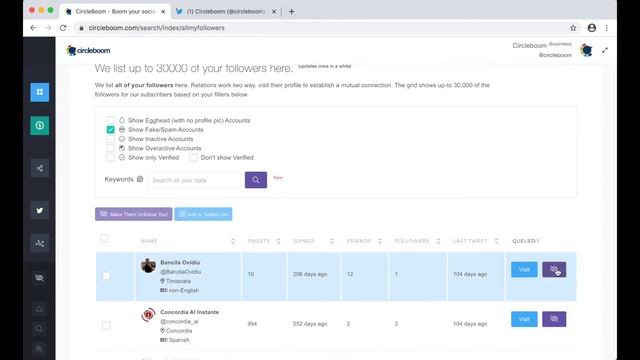The height and width of the screenshot is (360, 640).
Task: Enable Show Egghead Accounts checkbox
Action: click(111, 120)
